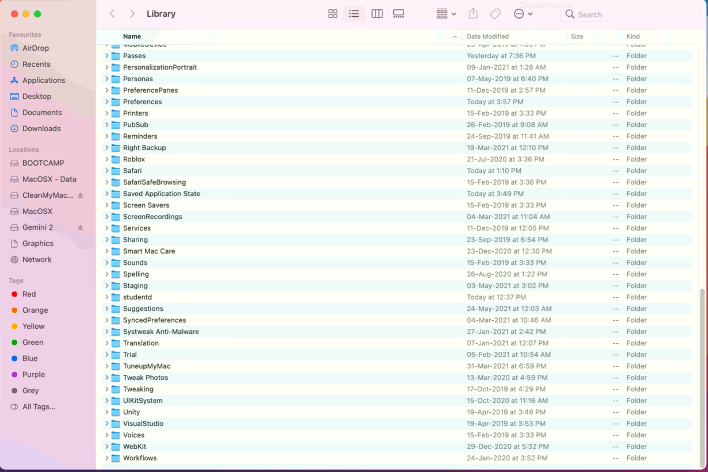Switch to gallery view

pos(398,14)
